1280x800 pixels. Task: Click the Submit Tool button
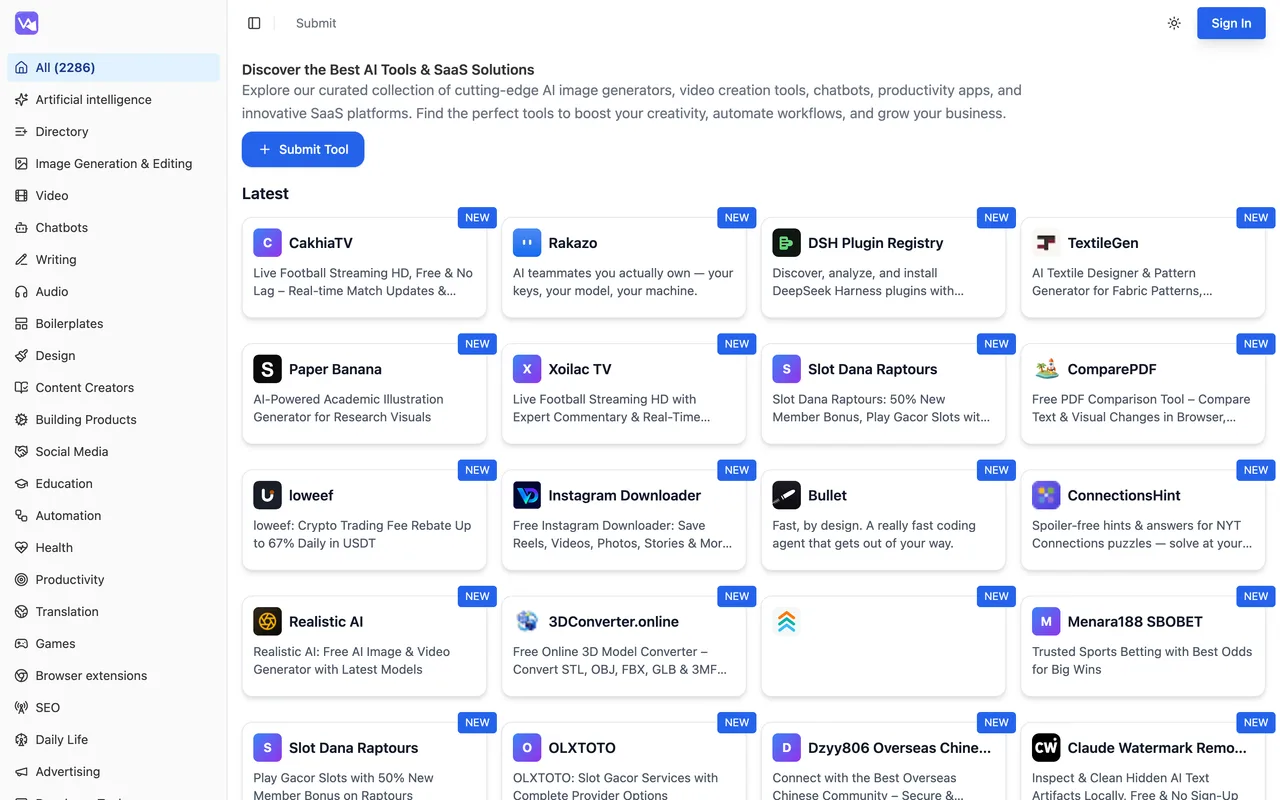(303, 149)
